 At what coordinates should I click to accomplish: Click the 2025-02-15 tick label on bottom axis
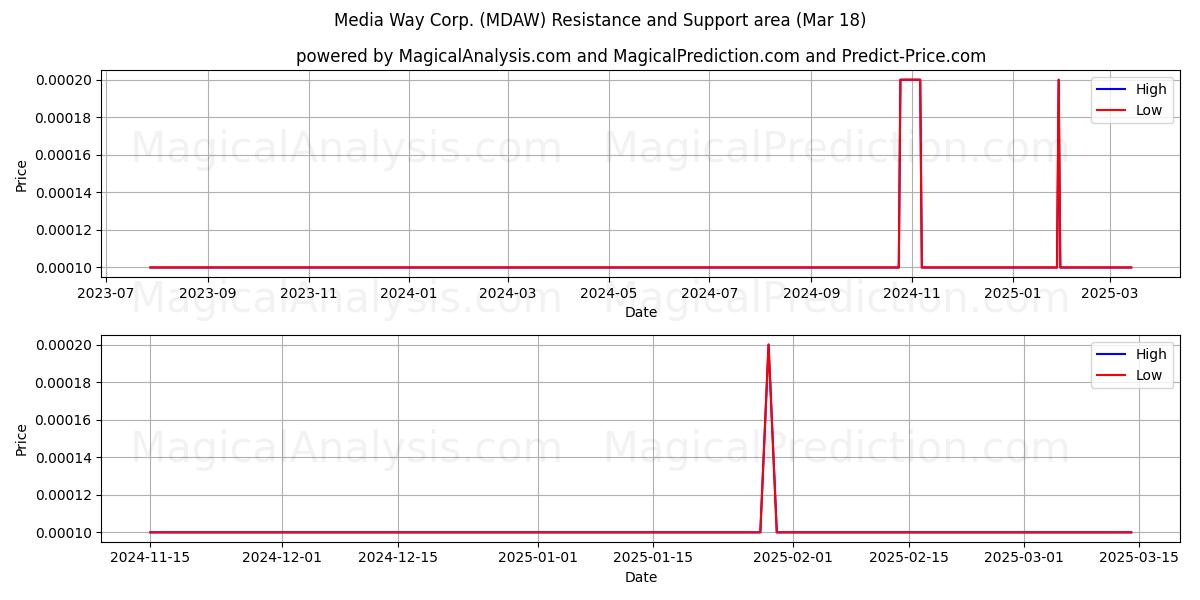click(909, 558)
